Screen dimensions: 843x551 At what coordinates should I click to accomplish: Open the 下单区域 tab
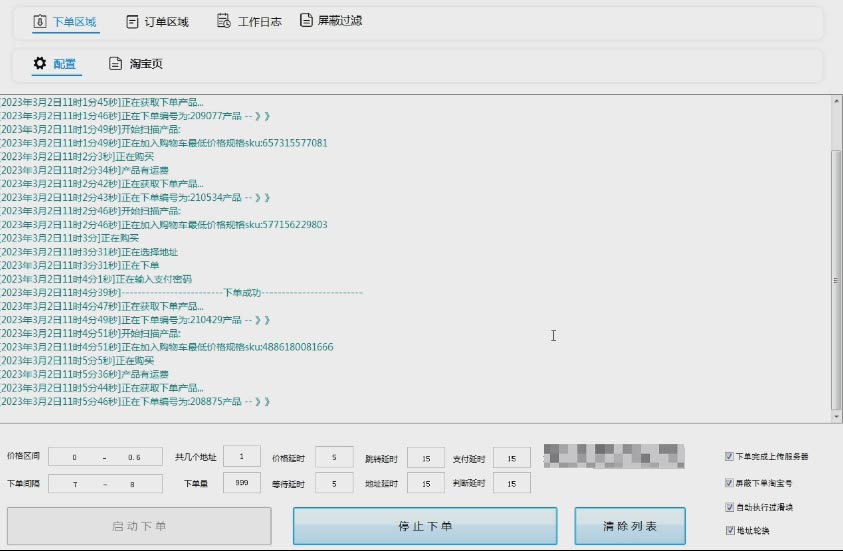pyautogui.click(x=66, y=22)
